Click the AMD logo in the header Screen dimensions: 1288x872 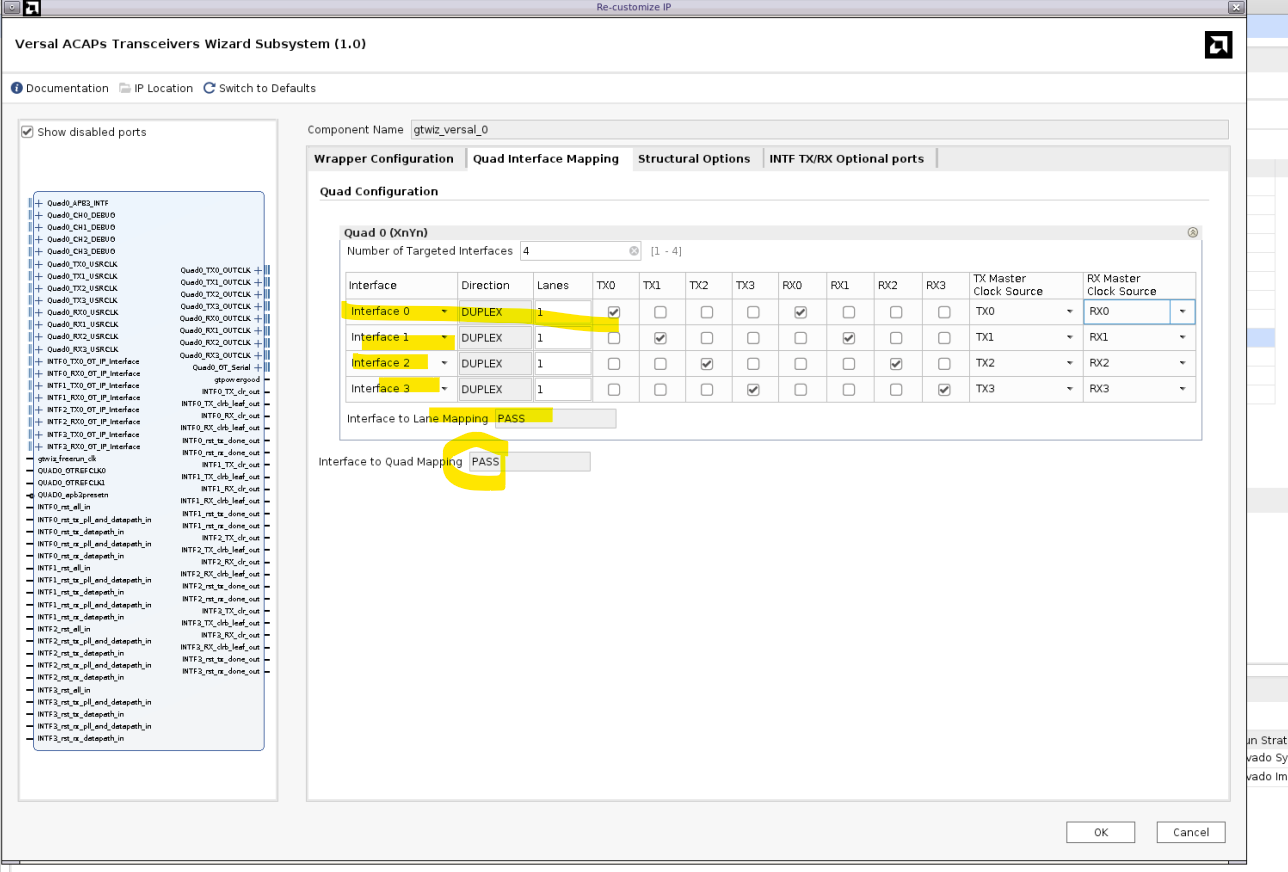1218,44
